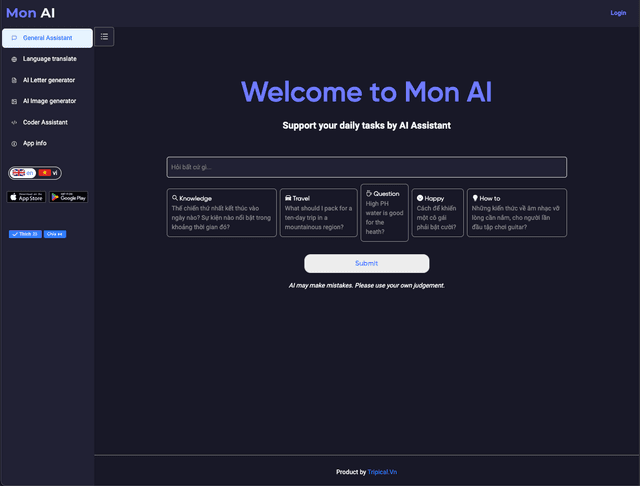Click the Travel car icon
The image size is (640, 486).
pos(288,198)
